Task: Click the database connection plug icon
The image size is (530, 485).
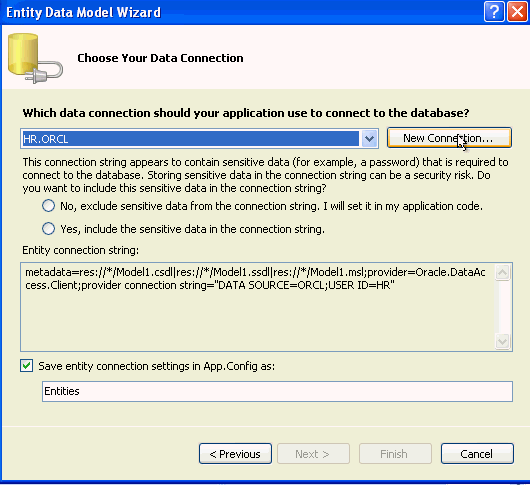Action: (35, 58)
